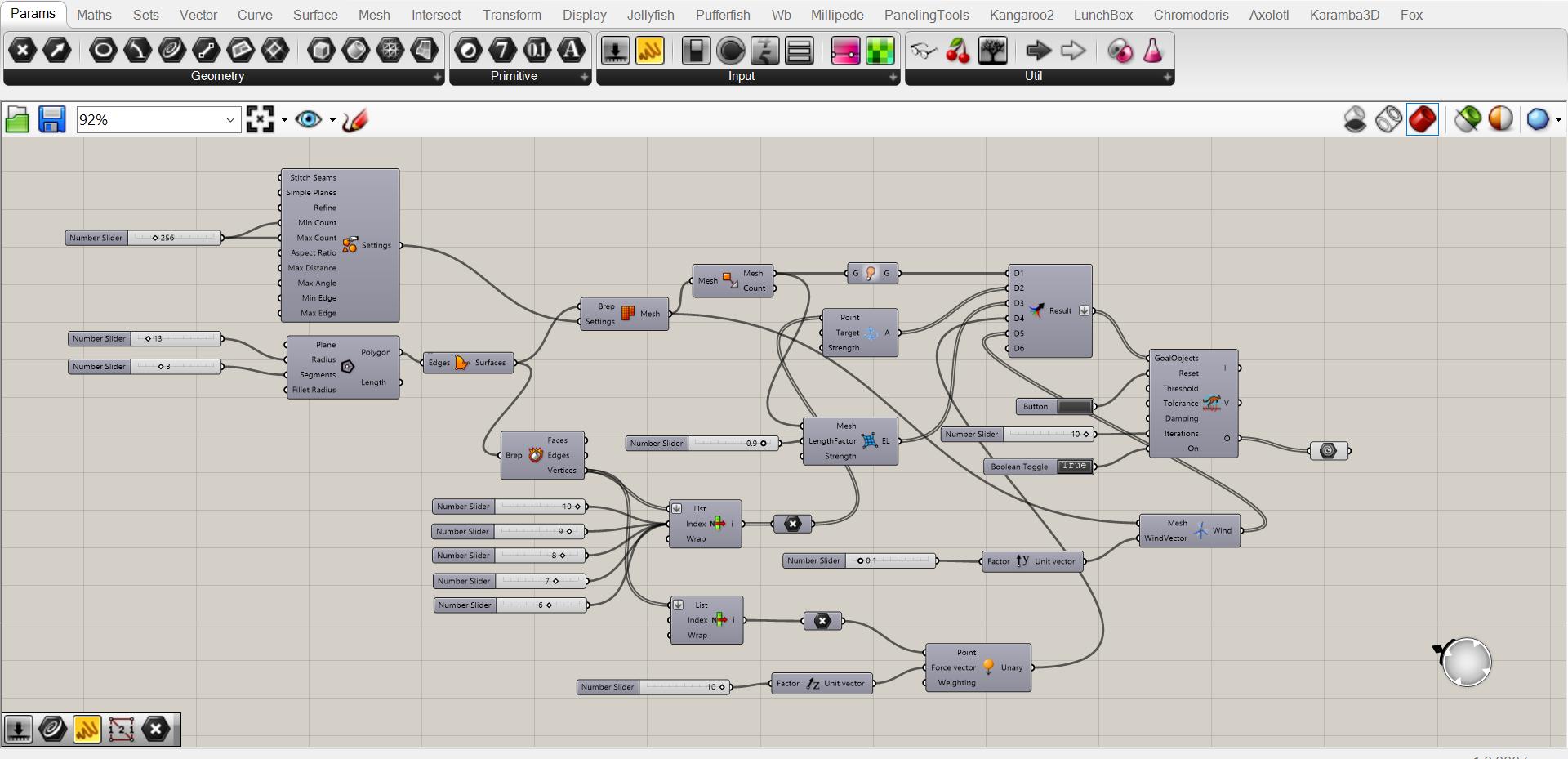This screenshot has width=1568, height=759.
Task: Click the red sketch pen tool
Action: pyautogui.click(x=355, y=120)
